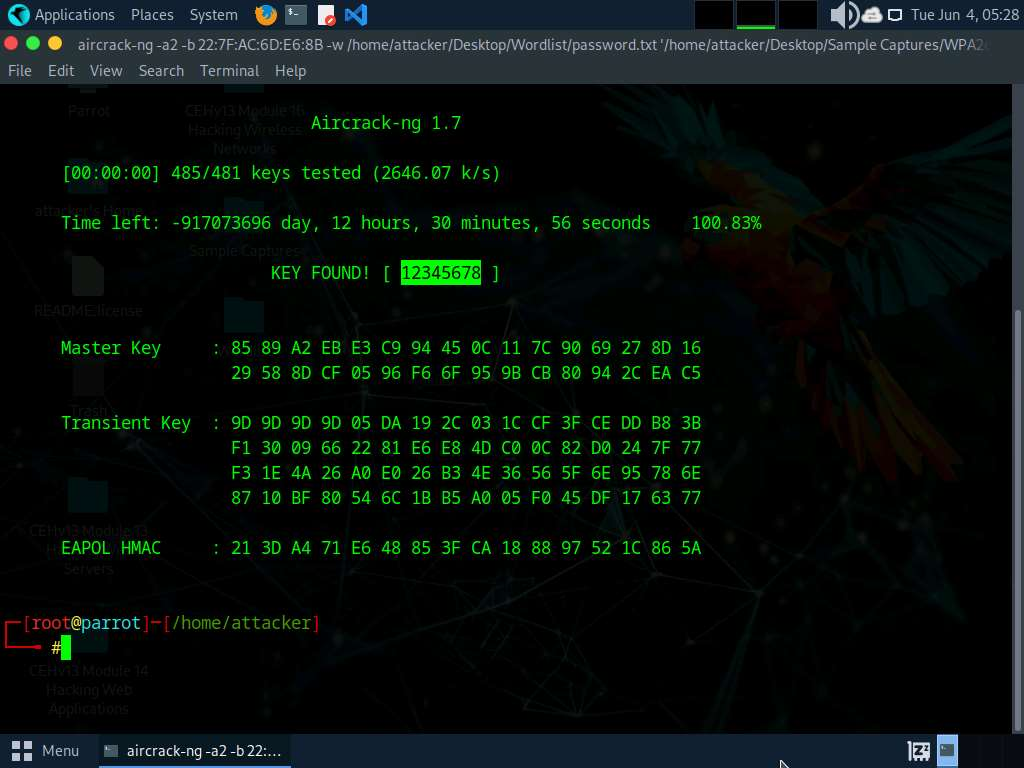Click the Menu button in bottom panel
This screenshot has width=1024, height=768.
45,750
